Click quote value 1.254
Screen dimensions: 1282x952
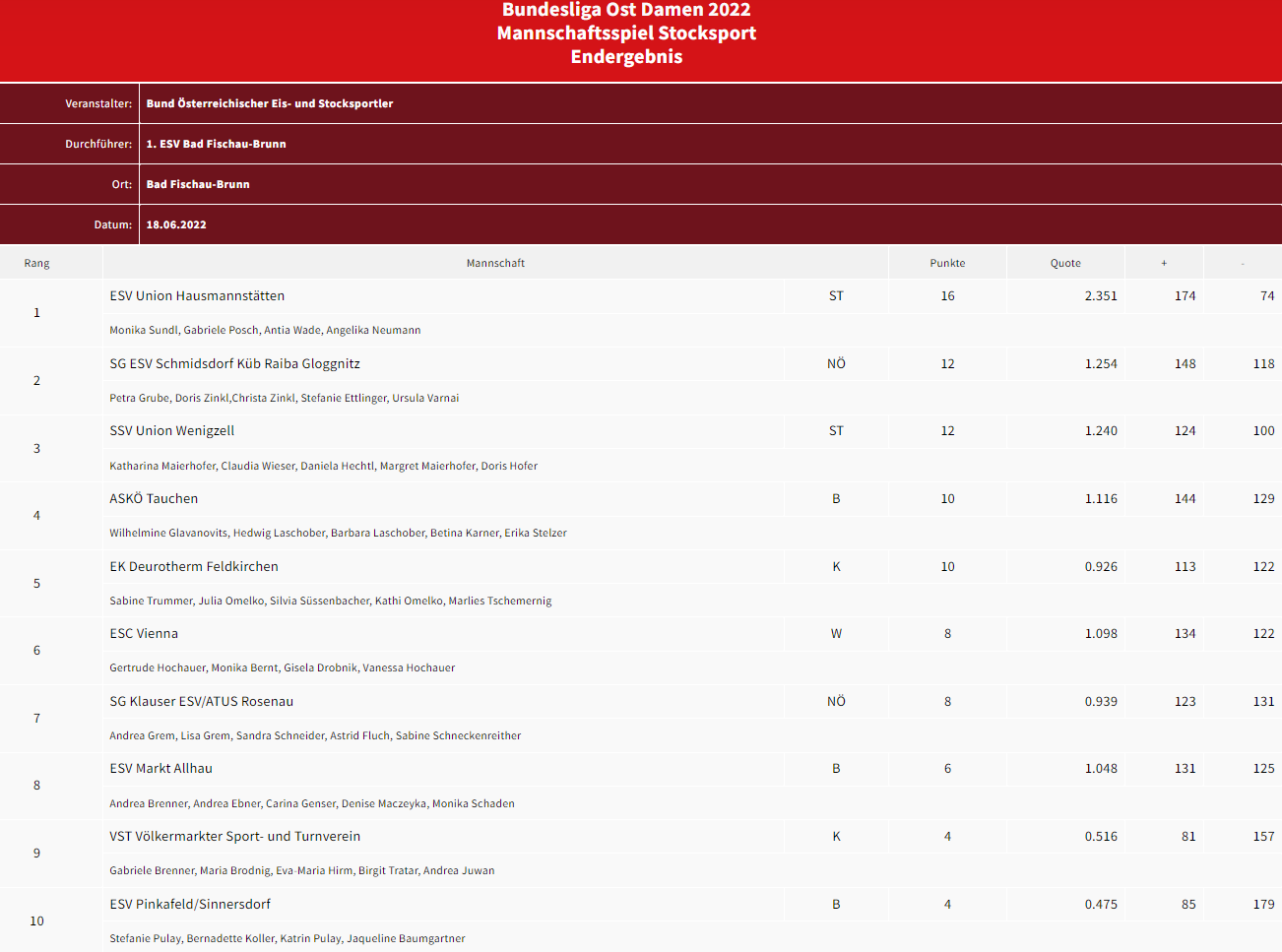(x=1101, y=363)
